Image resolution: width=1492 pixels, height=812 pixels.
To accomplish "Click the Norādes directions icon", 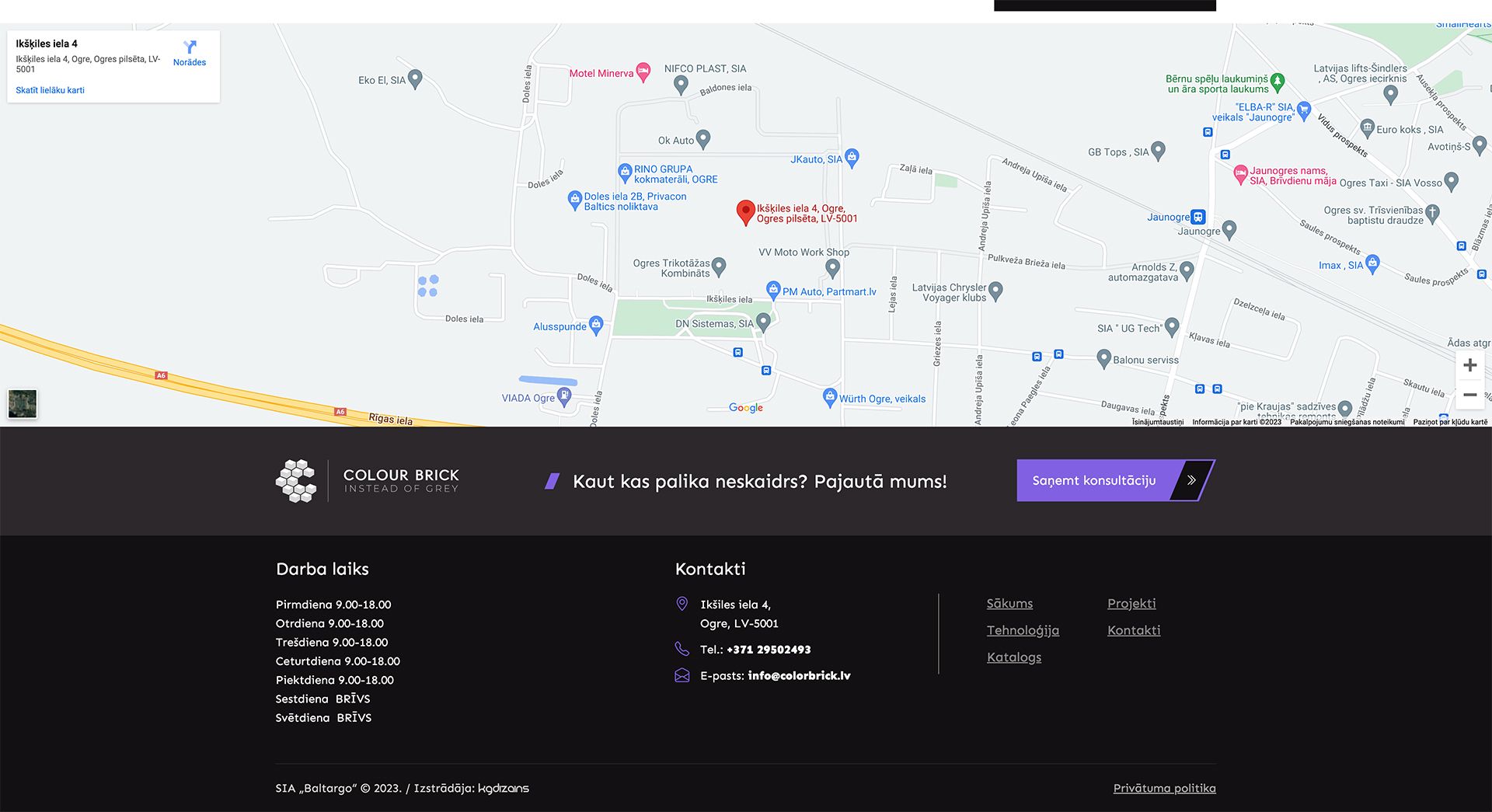I will pos(190,47).
